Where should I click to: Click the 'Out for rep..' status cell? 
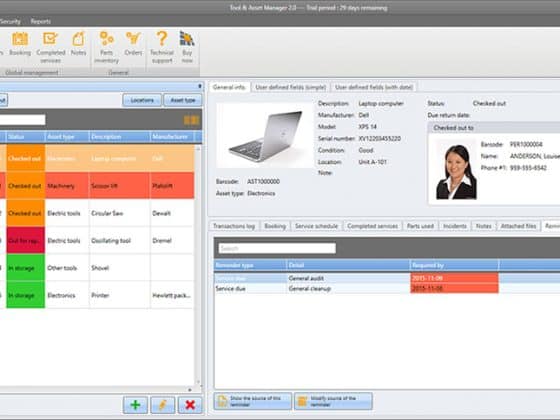pos(25,240)
